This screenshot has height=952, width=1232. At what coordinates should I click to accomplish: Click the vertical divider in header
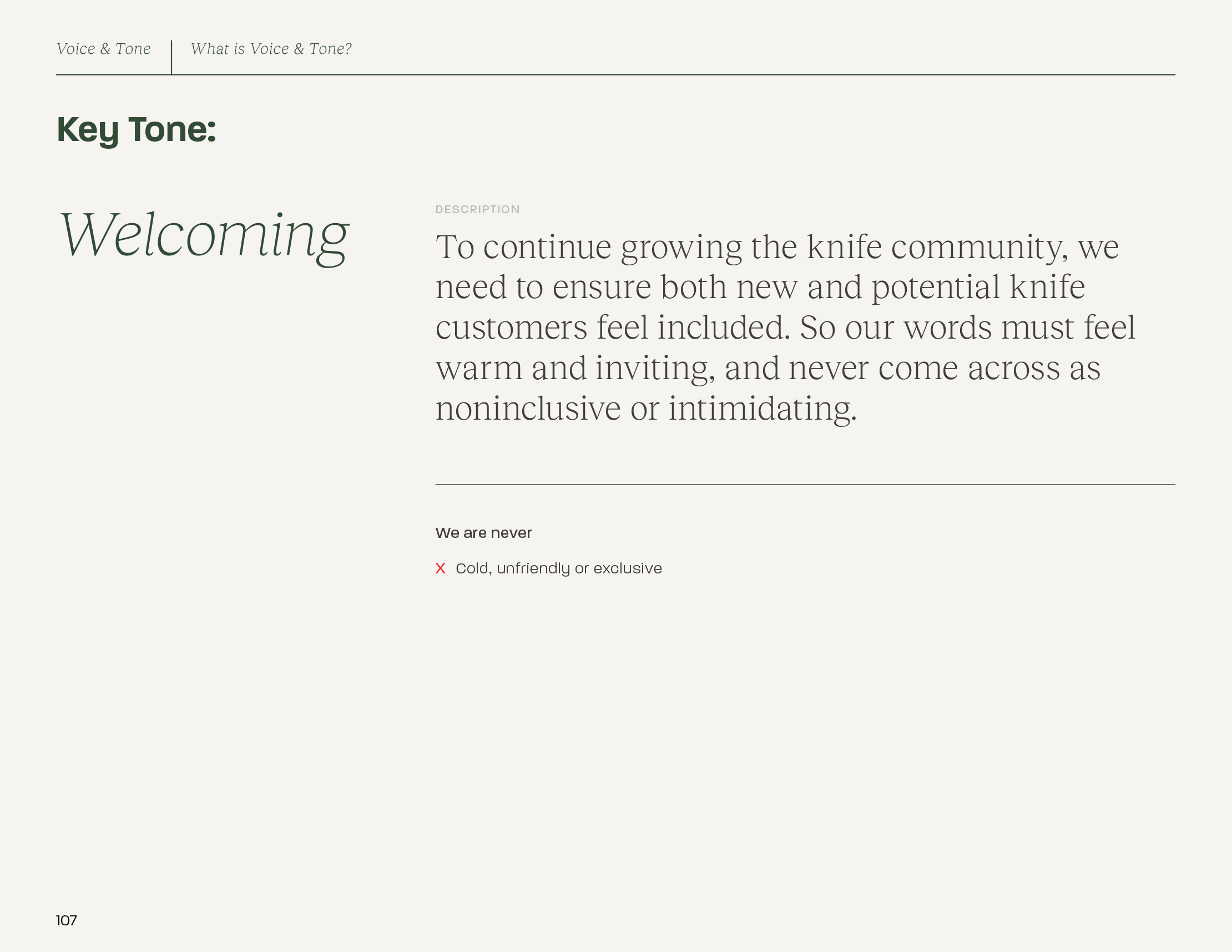coord(171,57)
